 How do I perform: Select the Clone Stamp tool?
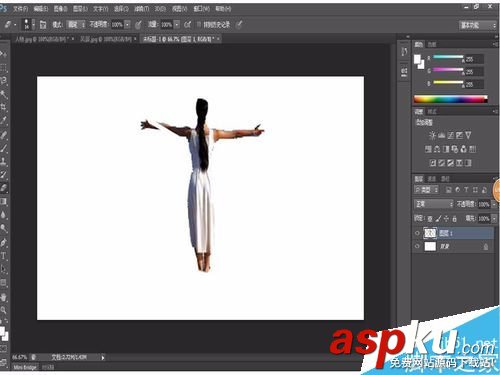point(3,162)
